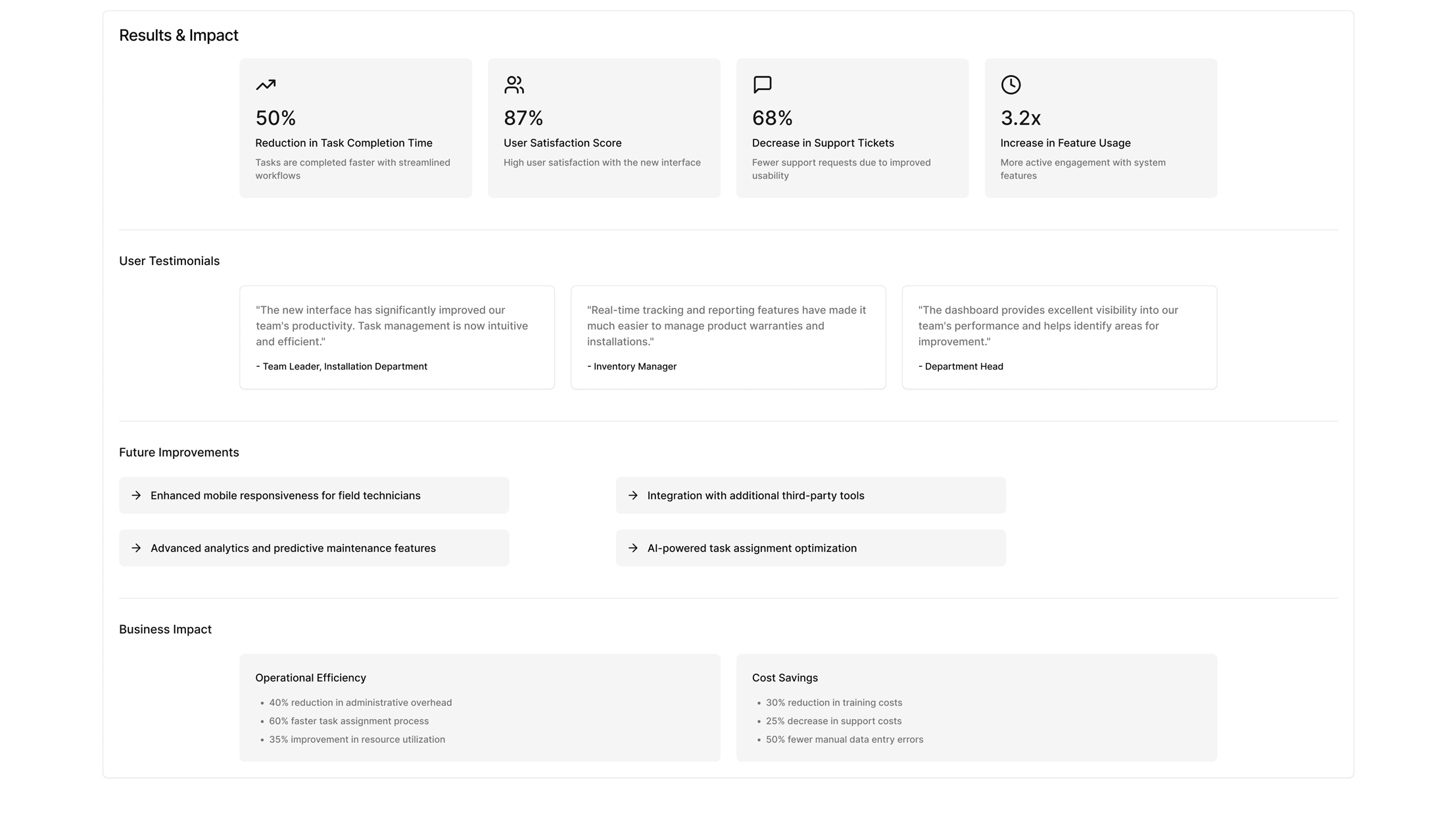Select Reduction in Task Completion Time label
The image size is (1455, 840).
click(344, 143)
